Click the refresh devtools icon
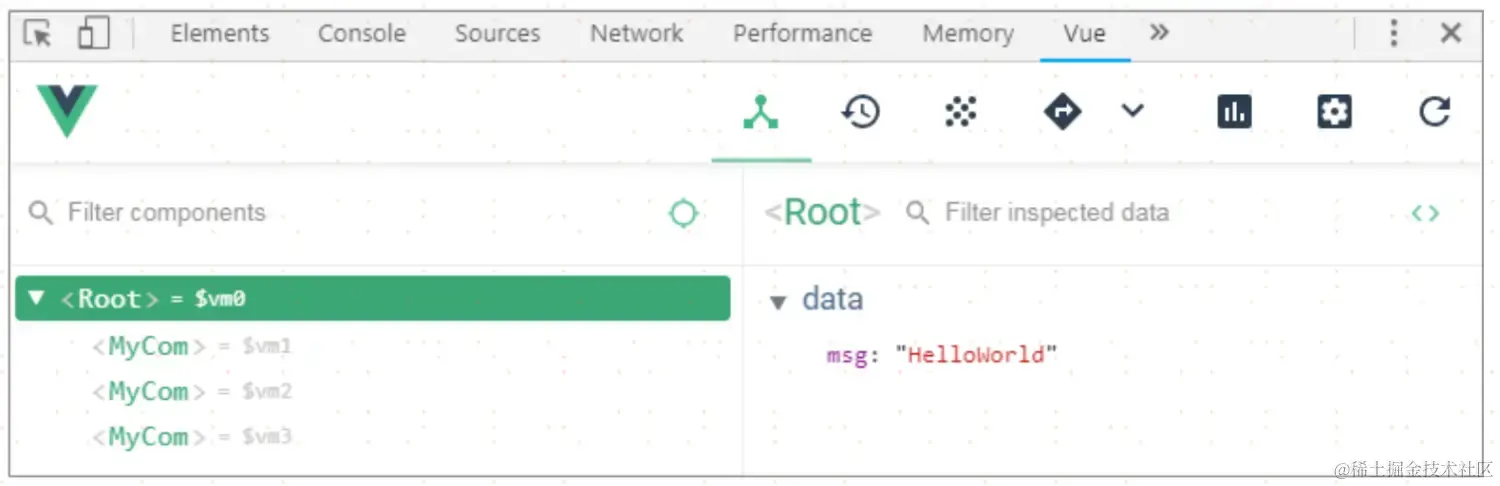Image resolution: width=1500 pixels, height=486 pixels. [1434, 112]
